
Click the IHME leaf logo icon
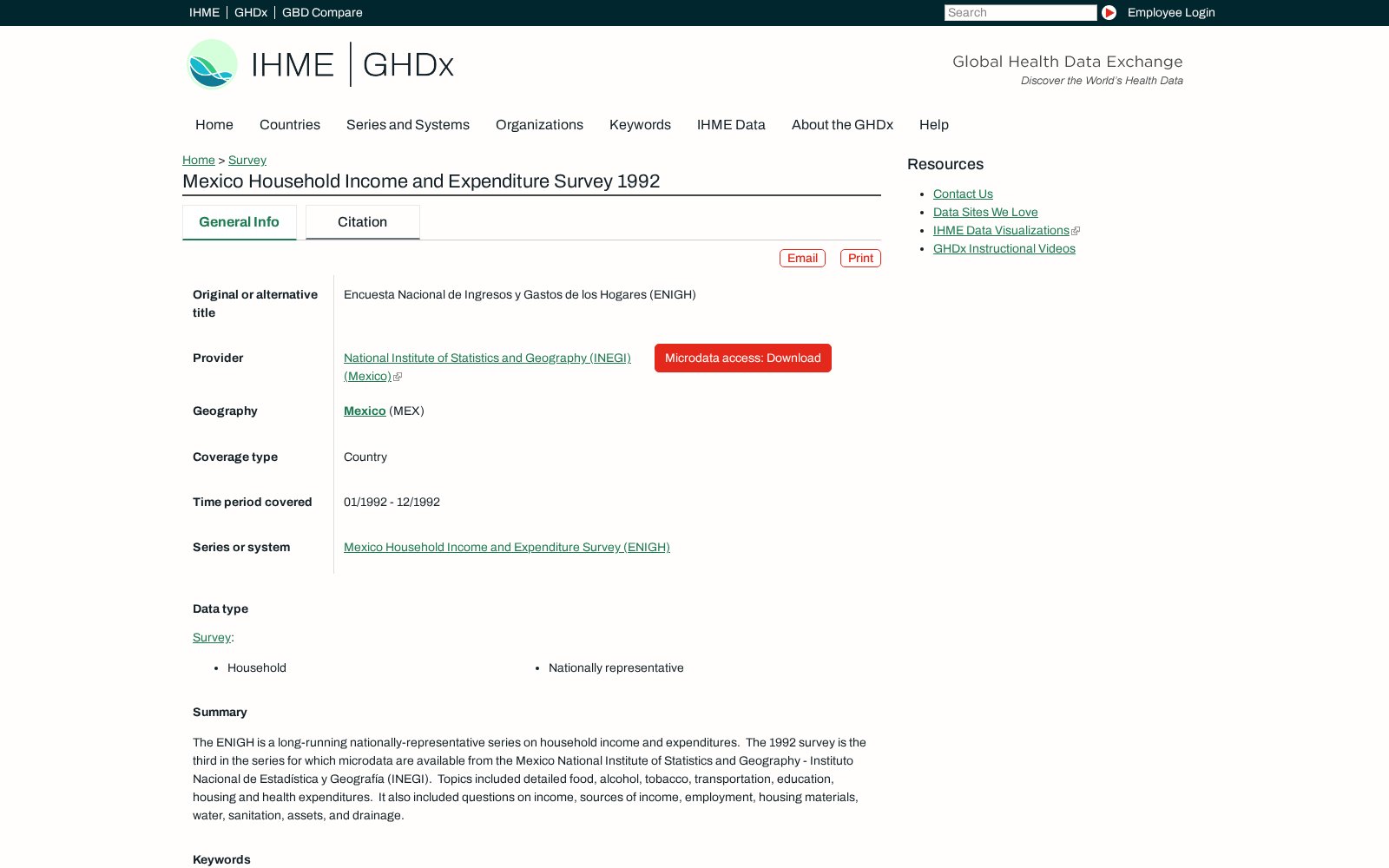[x=213, y=64]
